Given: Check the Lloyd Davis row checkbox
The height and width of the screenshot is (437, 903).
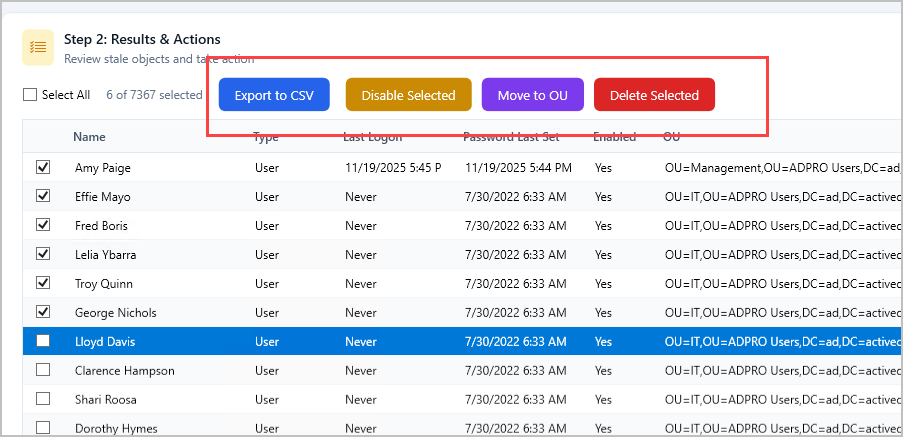Looking at the screenshot, I should pos(43,341).
